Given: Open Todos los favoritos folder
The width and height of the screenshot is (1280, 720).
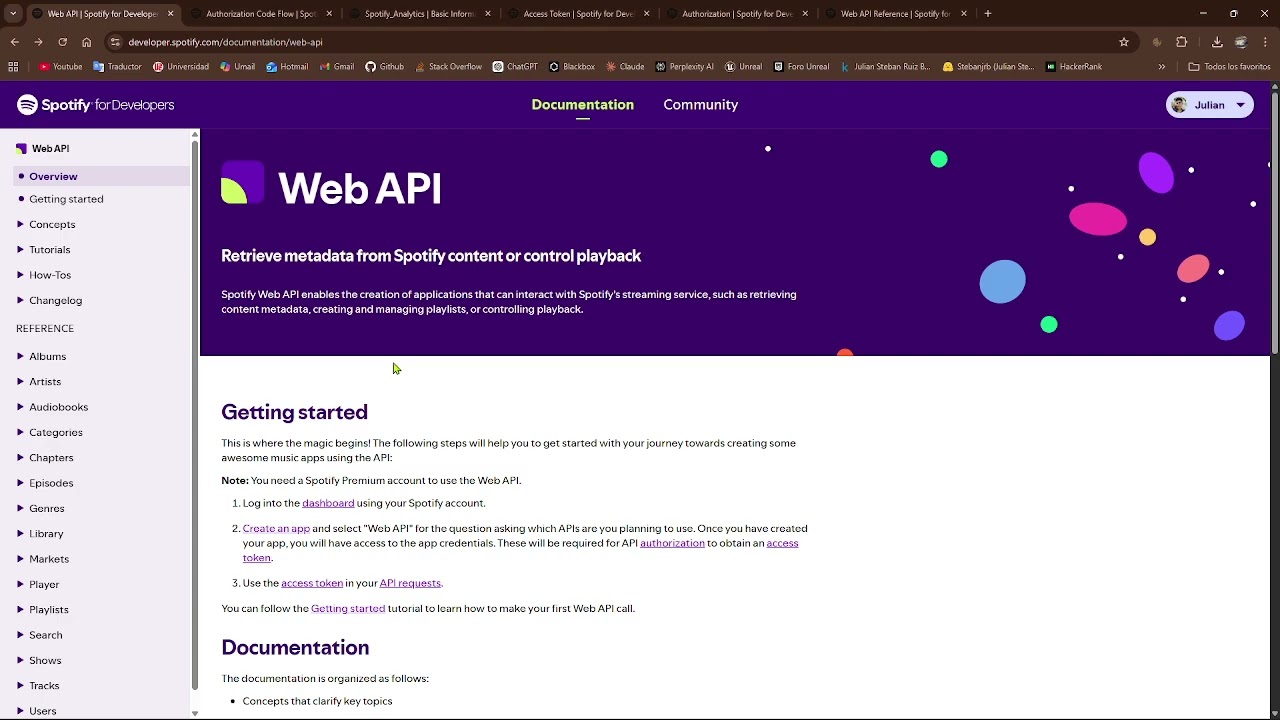Looking at the screenshot, I should [1229, 67].
